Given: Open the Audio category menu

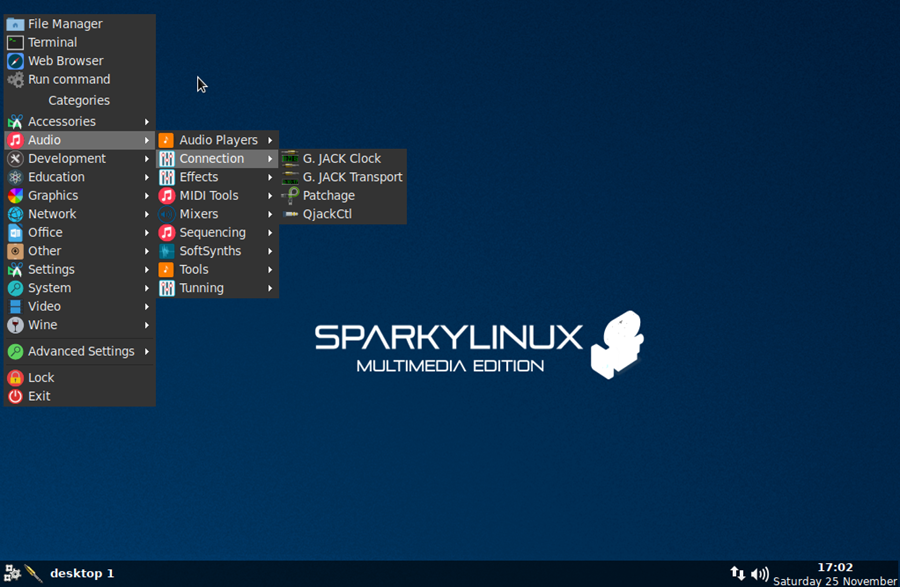Looking at the screenshot, I should (80, 140).
